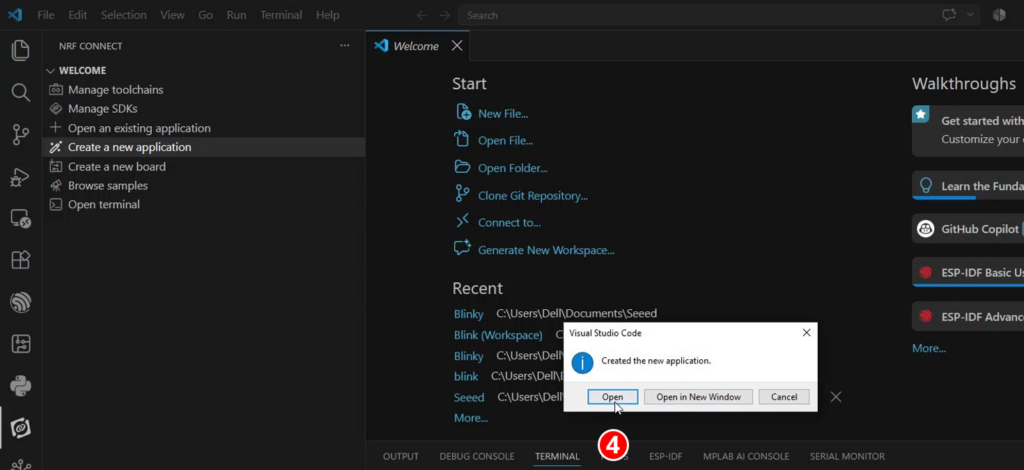
Task: Open the Remote Explorer activity bar icon
Action: (21, 219)
